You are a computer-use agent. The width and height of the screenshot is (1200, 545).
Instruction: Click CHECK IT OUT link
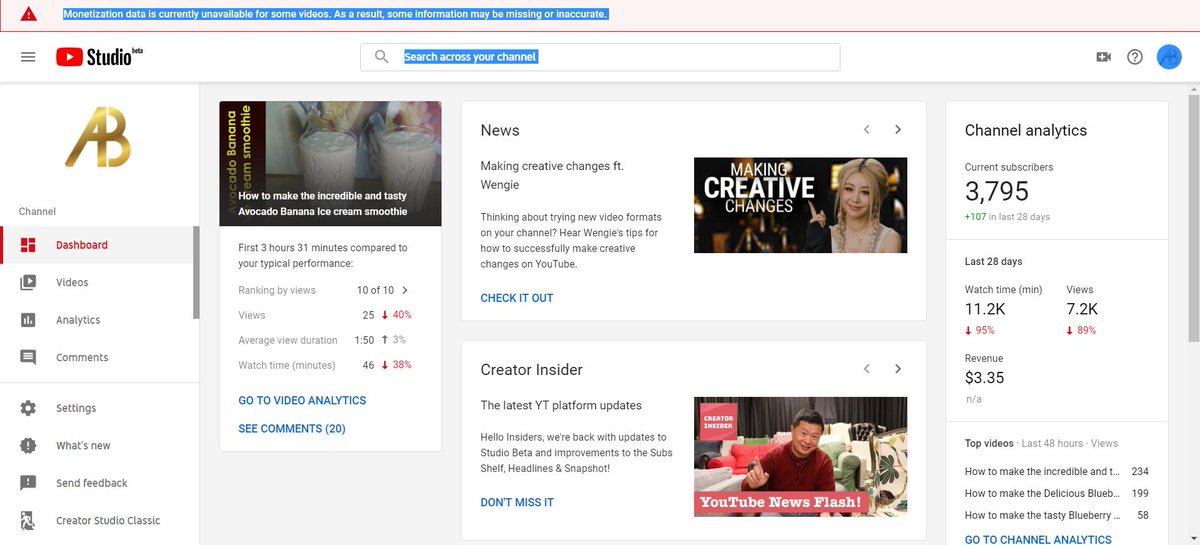pos(517,298)
